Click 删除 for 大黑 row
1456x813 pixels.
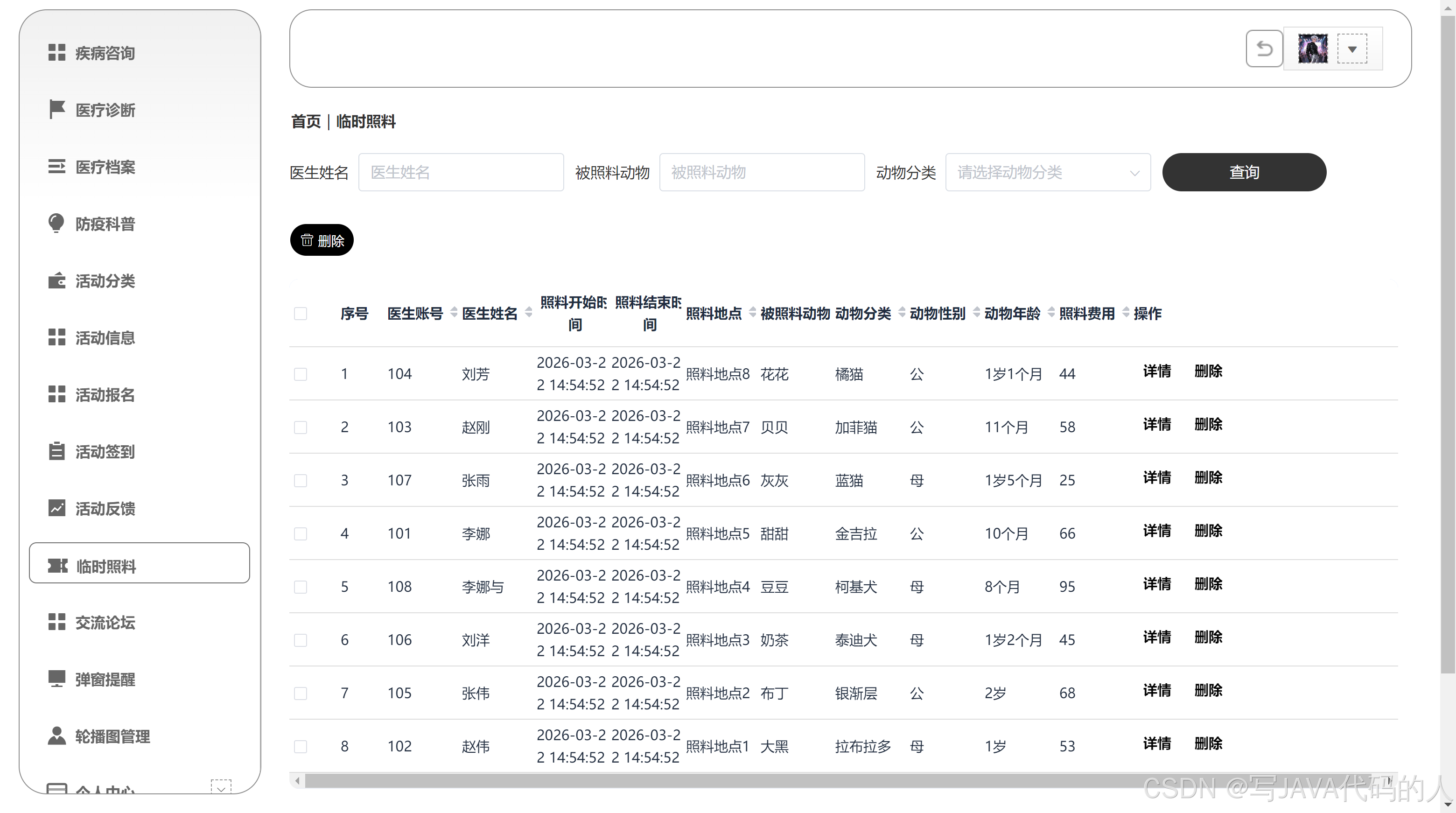pyautogui.click(x=1209, y=743)
